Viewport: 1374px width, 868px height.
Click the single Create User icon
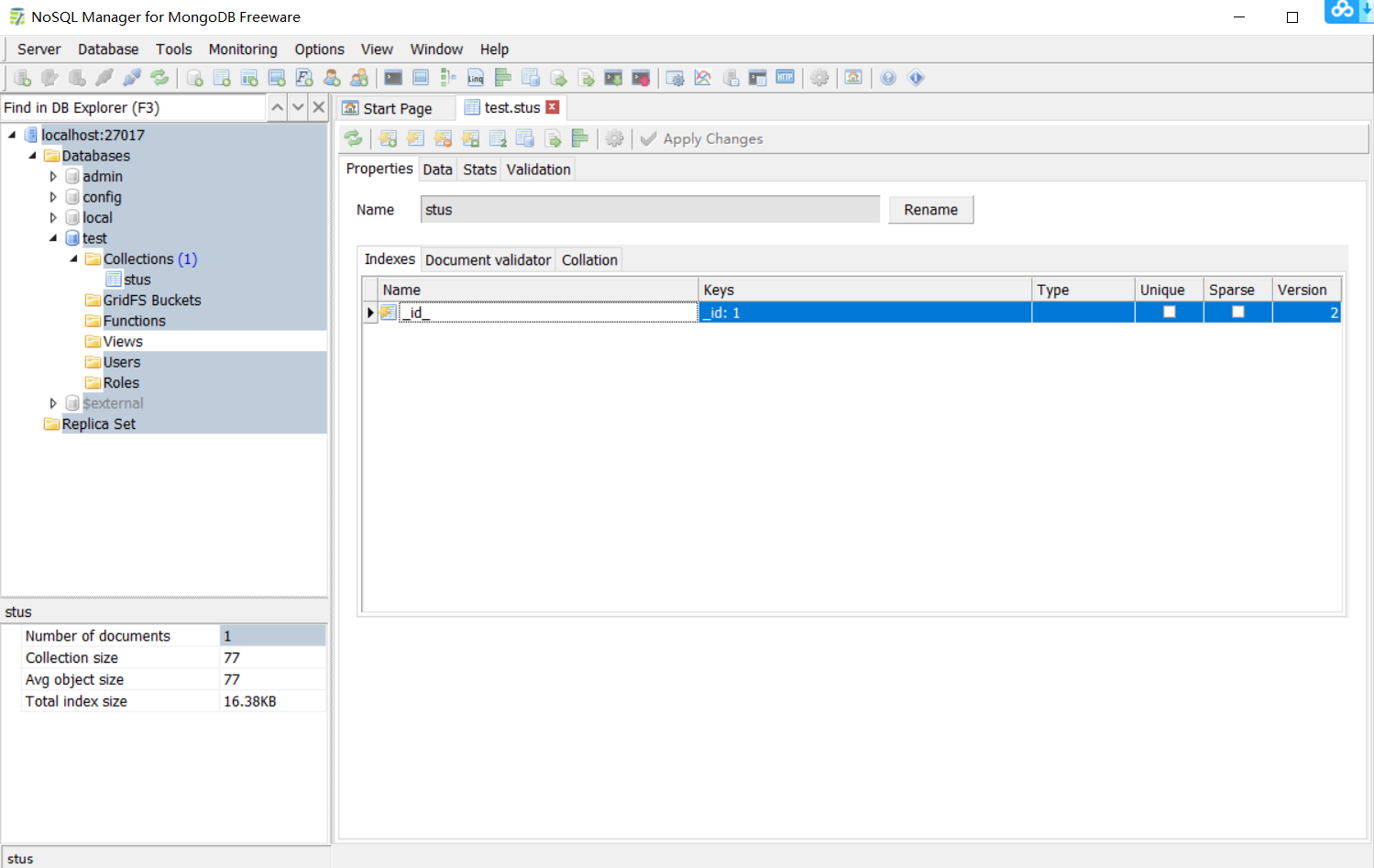pos(332,78)
